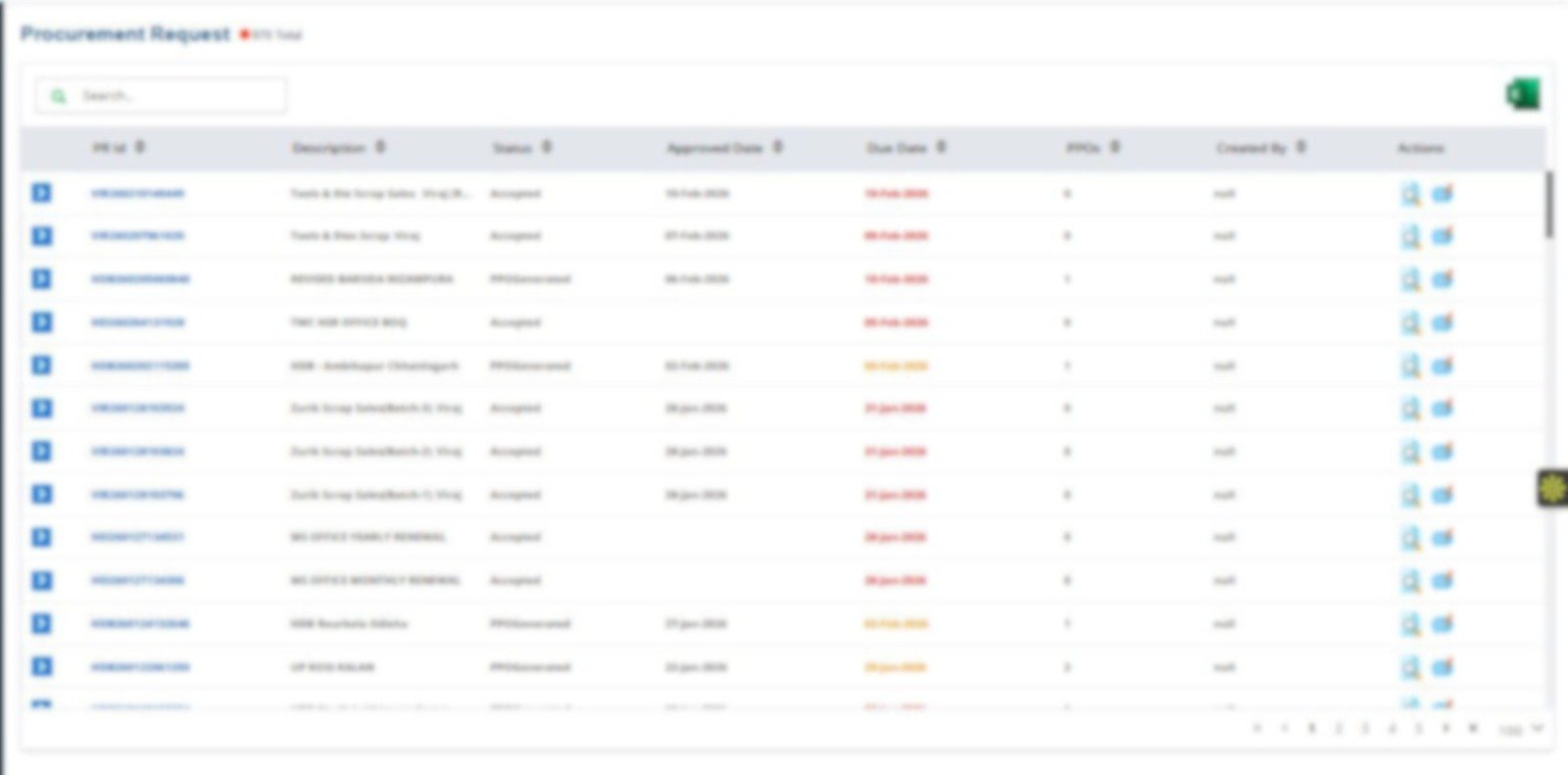Open view icon for REVISED BARODA row
The image size is (1568, 775).
[1410, 279]
